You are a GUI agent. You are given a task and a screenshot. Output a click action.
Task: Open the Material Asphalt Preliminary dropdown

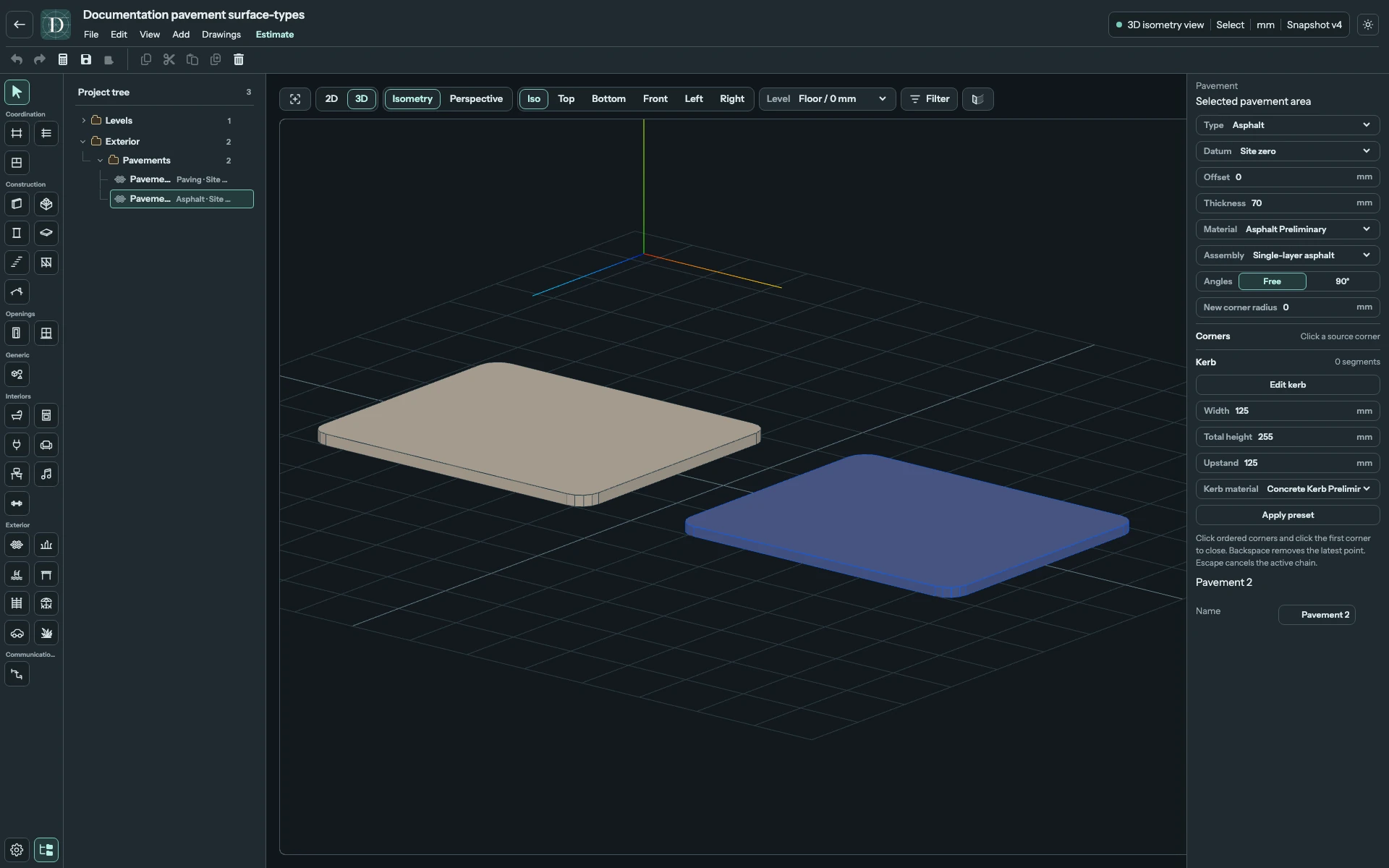click(1288, 229)
